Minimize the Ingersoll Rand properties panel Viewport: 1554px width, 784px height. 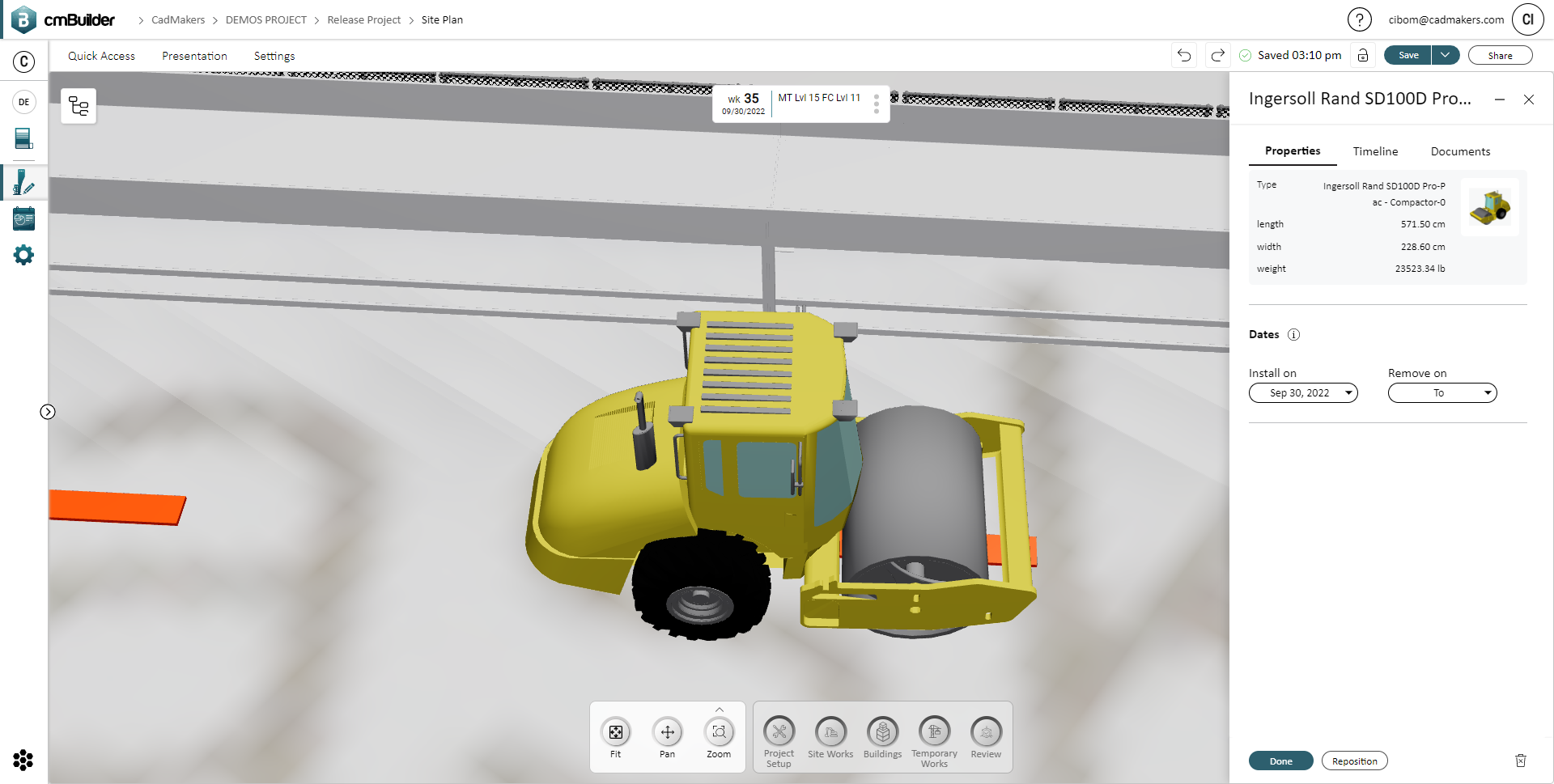click(x=1500, y=100)
